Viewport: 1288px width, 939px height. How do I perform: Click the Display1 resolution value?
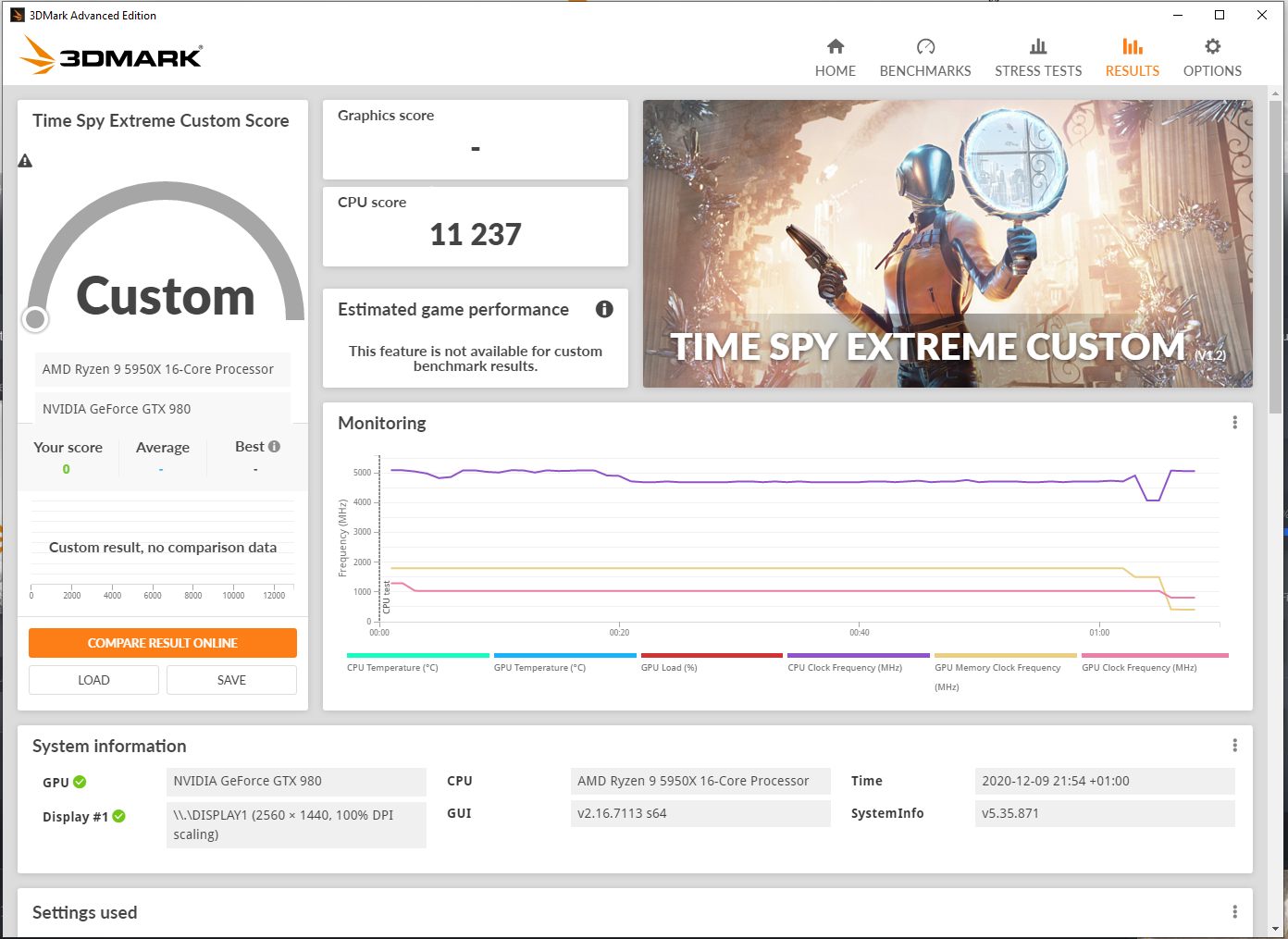point(296,824)
